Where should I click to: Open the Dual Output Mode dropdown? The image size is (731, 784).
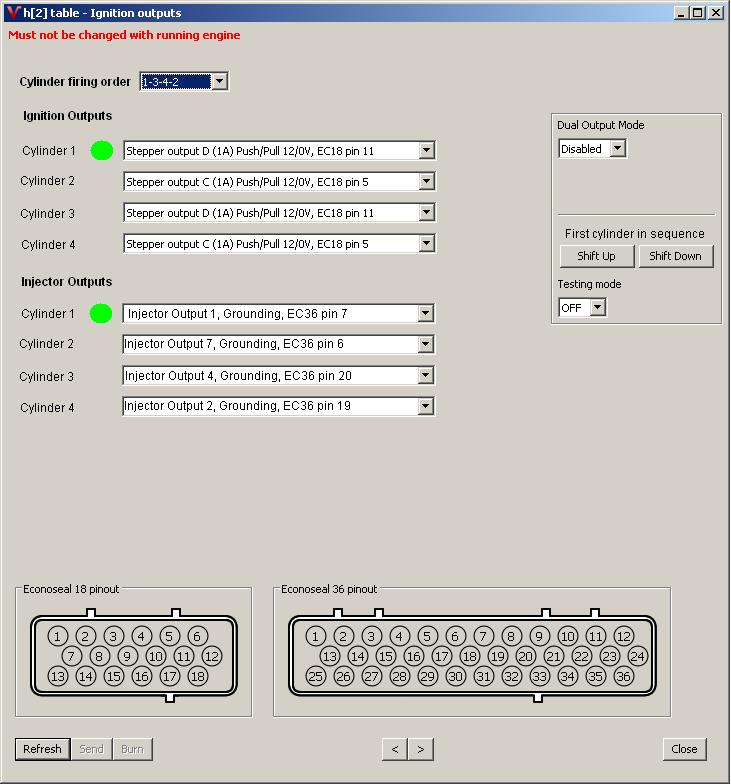click(x=618, y=148)
